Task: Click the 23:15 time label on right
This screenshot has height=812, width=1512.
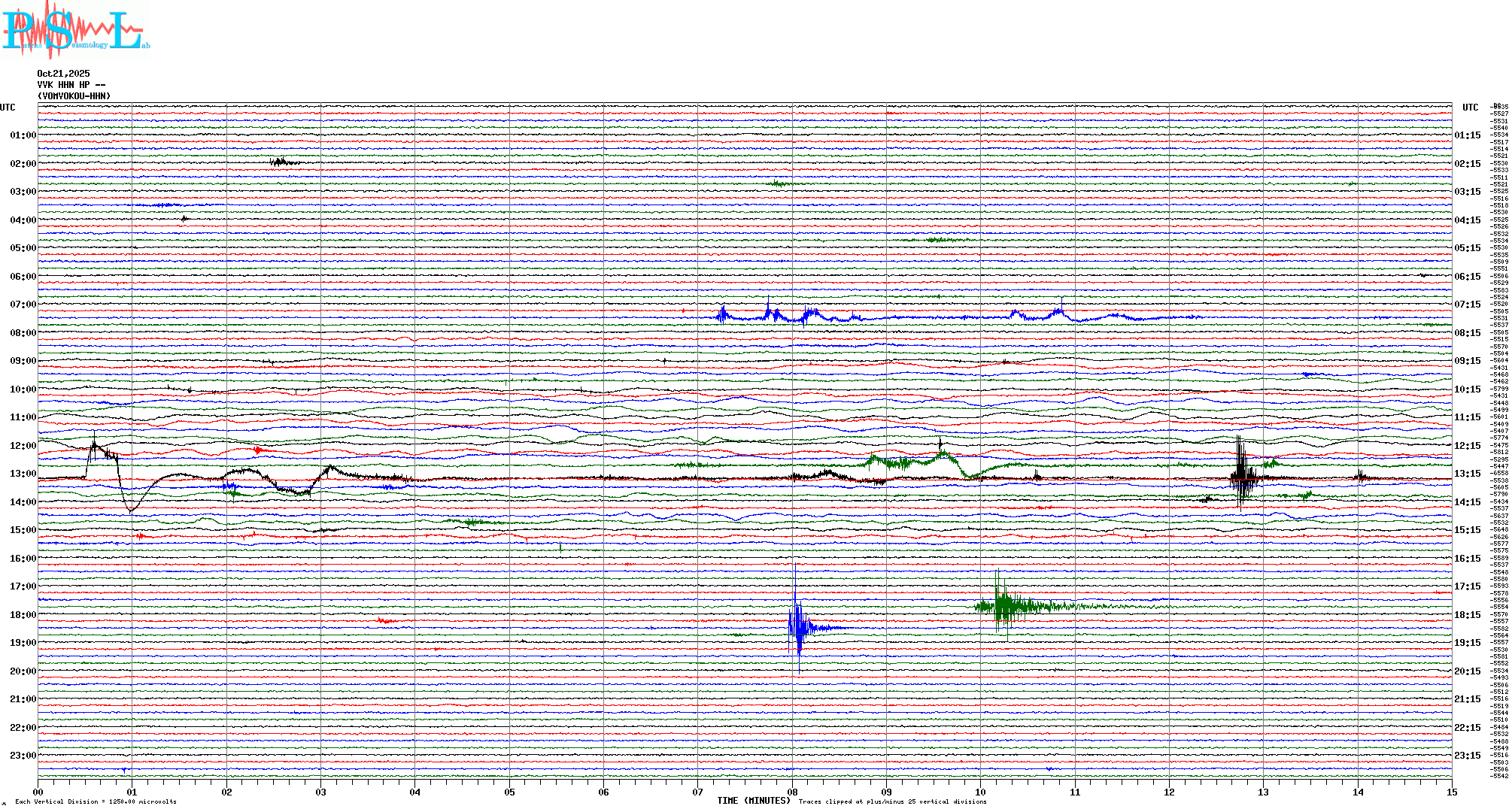Action: (x=1467, y=756)
